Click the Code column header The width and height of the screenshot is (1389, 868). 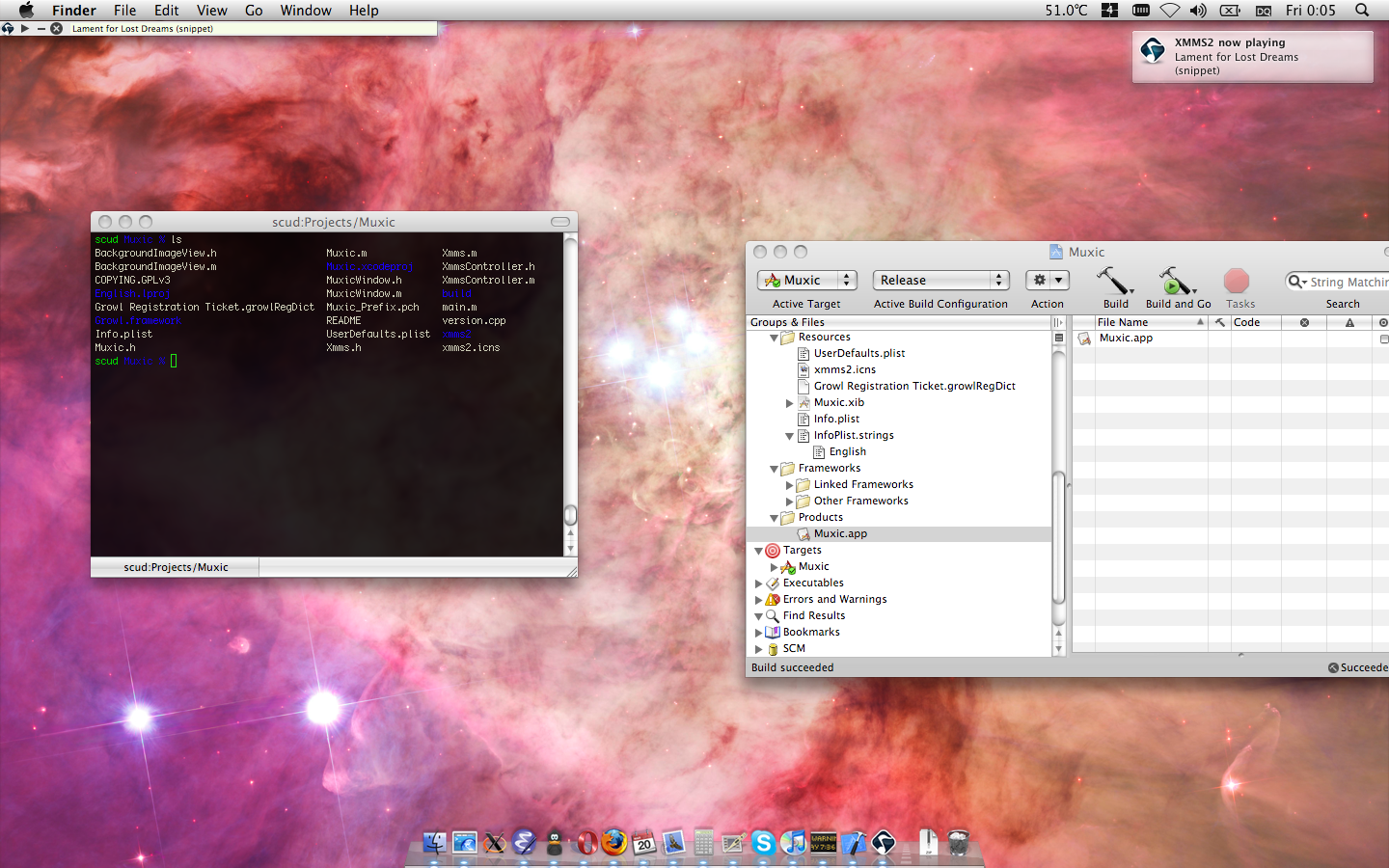[1256, 322]
